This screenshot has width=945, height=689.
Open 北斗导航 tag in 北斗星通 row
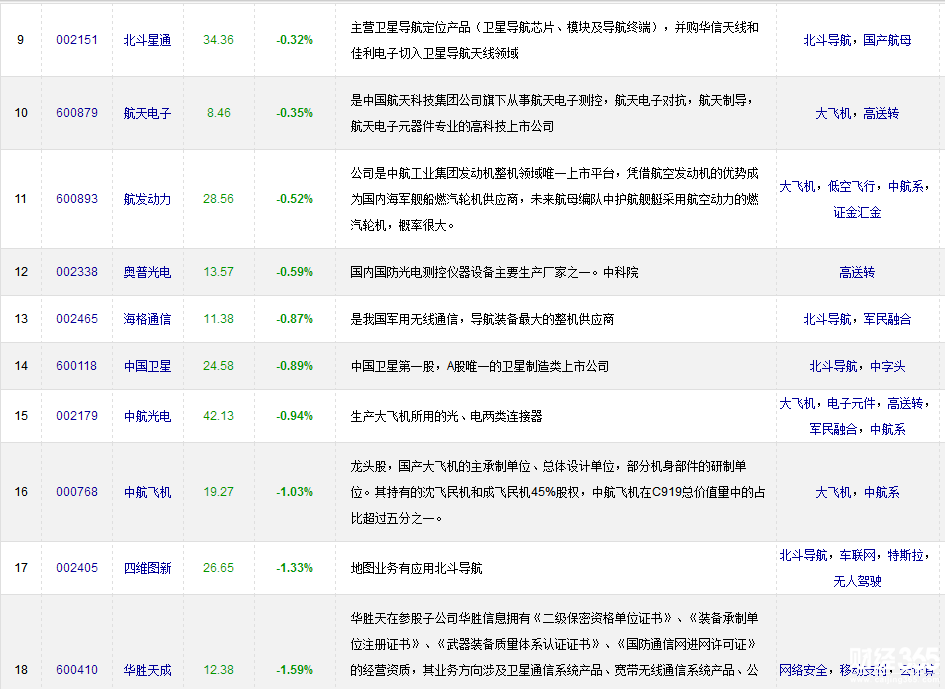pyautogui.click(x=827, y=40)
